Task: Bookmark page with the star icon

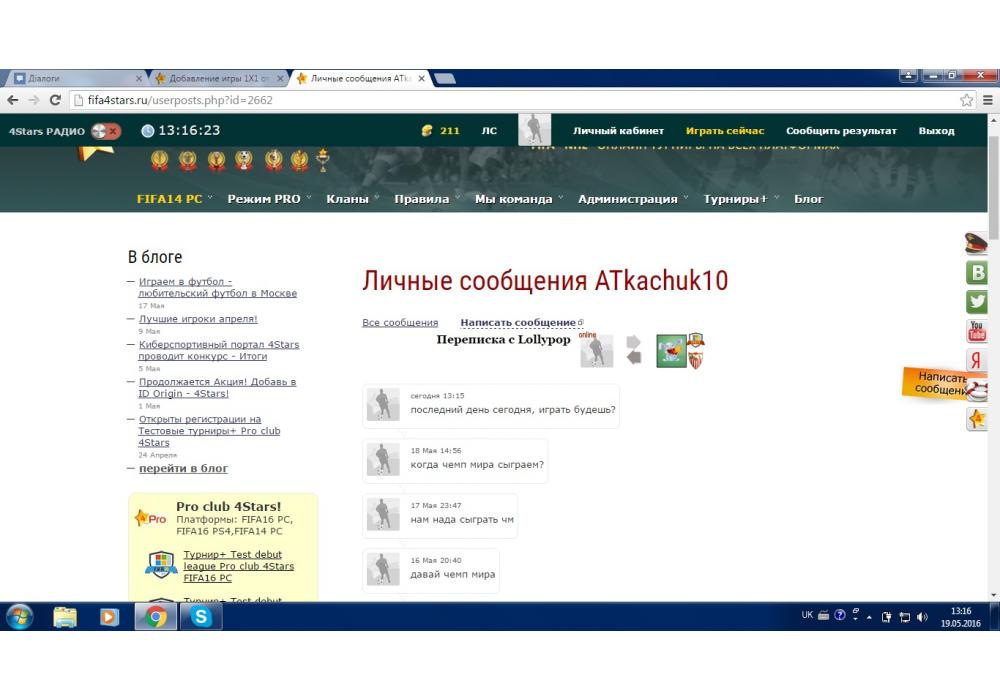Action: click(966, 100)
